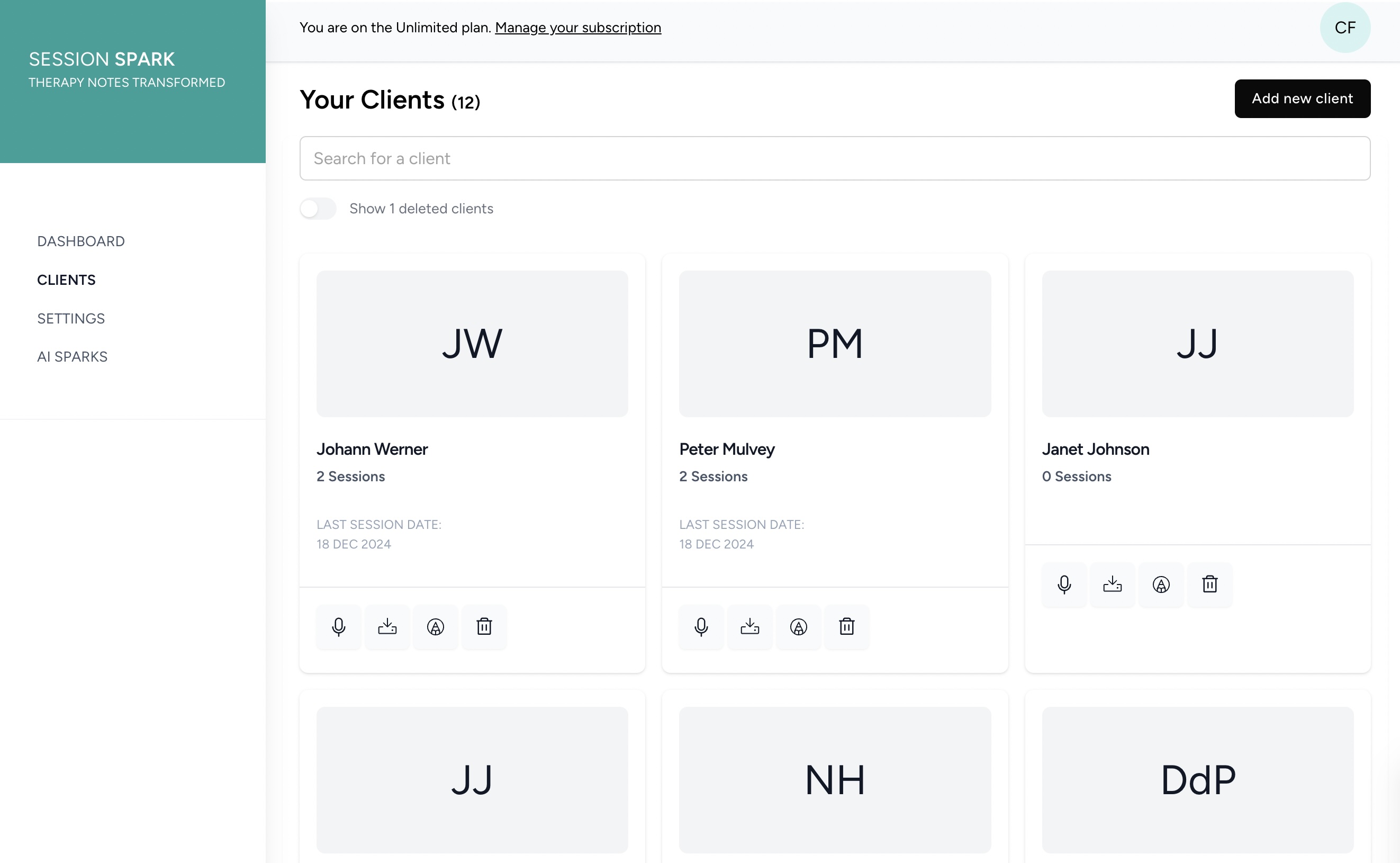This screenshot has height=863, width=1400.
Task: Click the Peter Mulvey client name
Action: point(727,449)
